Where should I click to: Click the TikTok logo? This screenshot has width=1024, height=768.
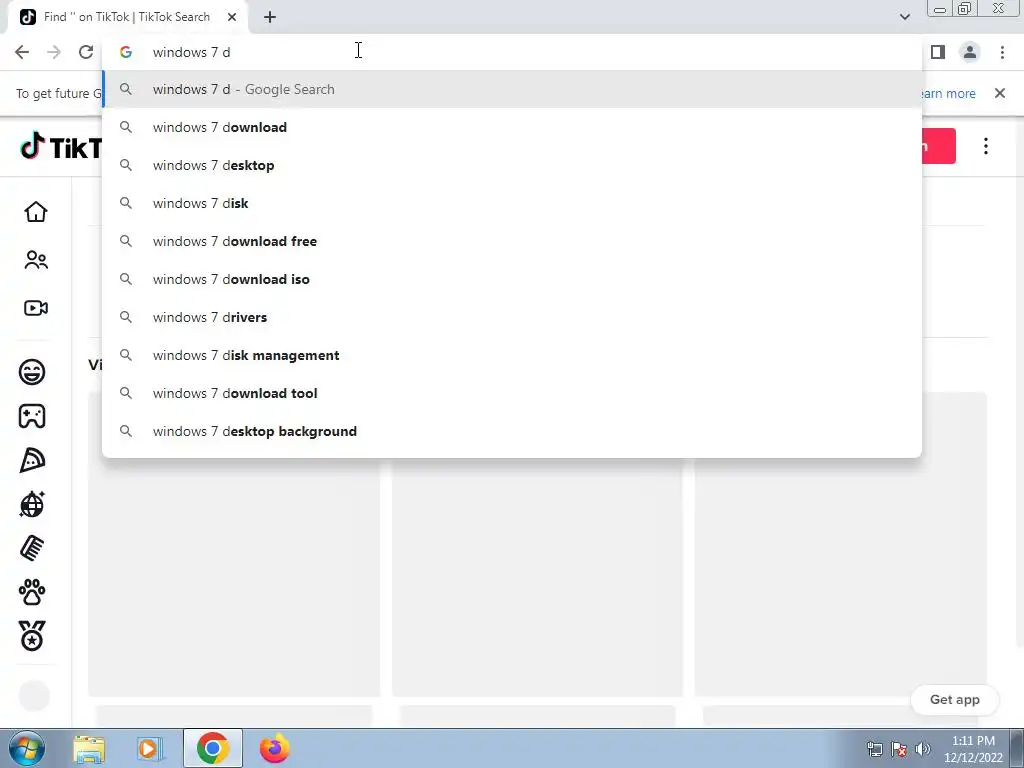(60, 147)
